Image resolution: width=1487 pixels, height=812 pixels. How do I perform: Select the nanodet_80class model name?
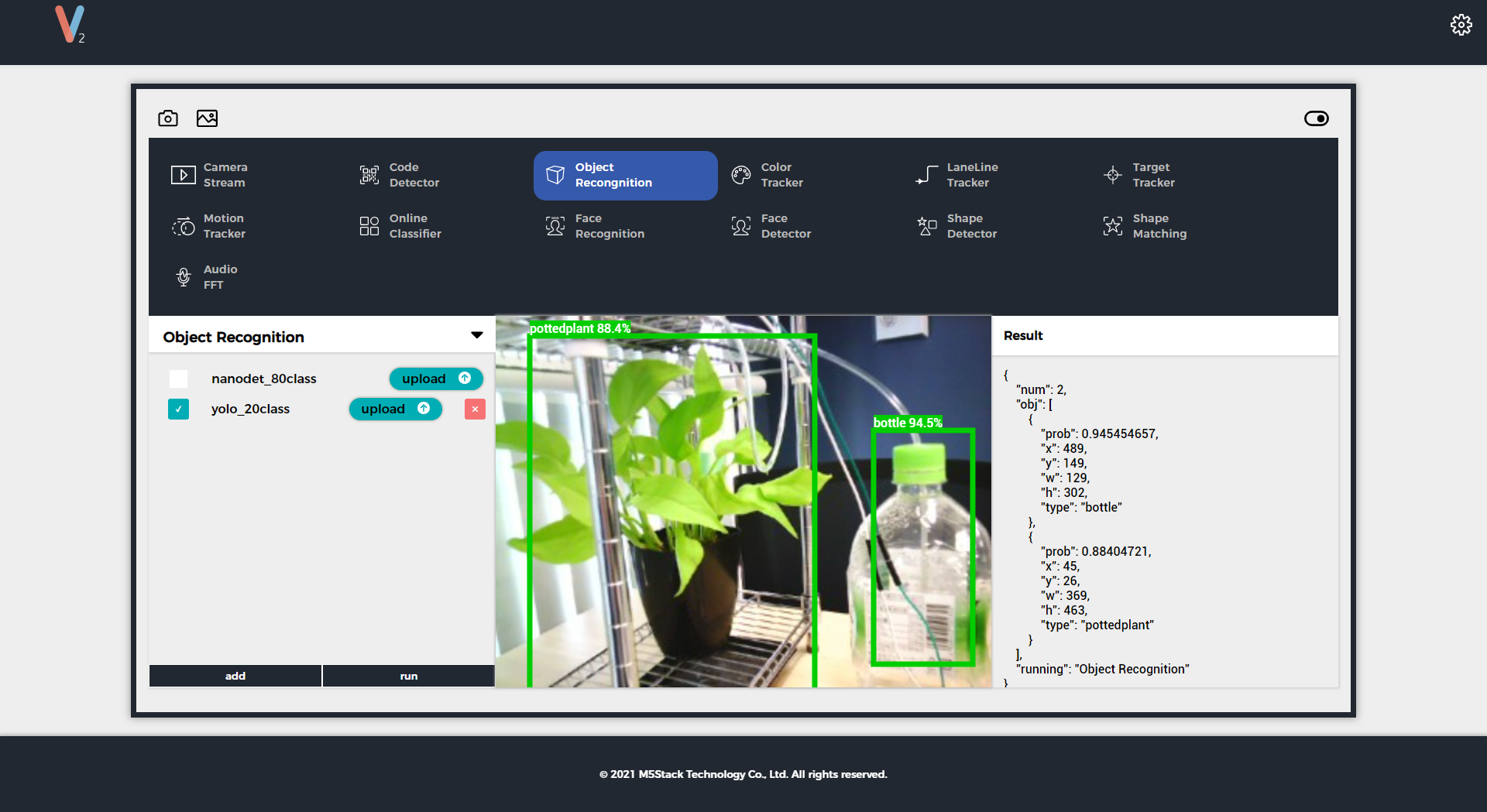click(264, 379)
